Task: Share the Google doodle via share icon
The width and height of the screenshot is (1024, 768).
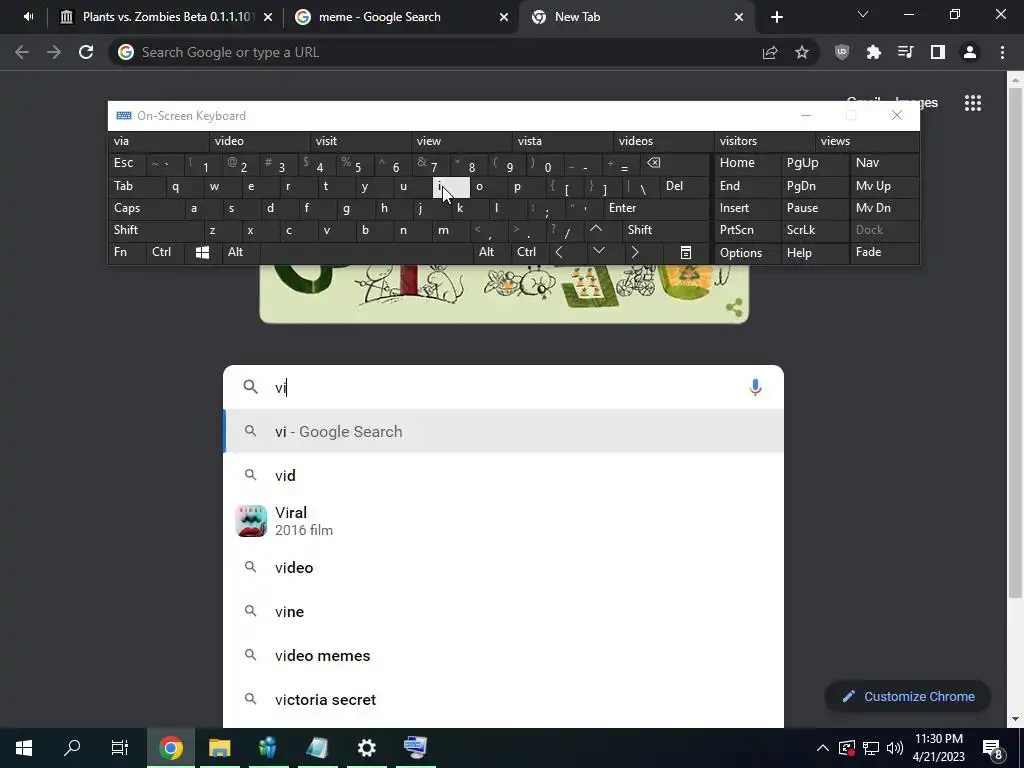Action: [734, 308]
